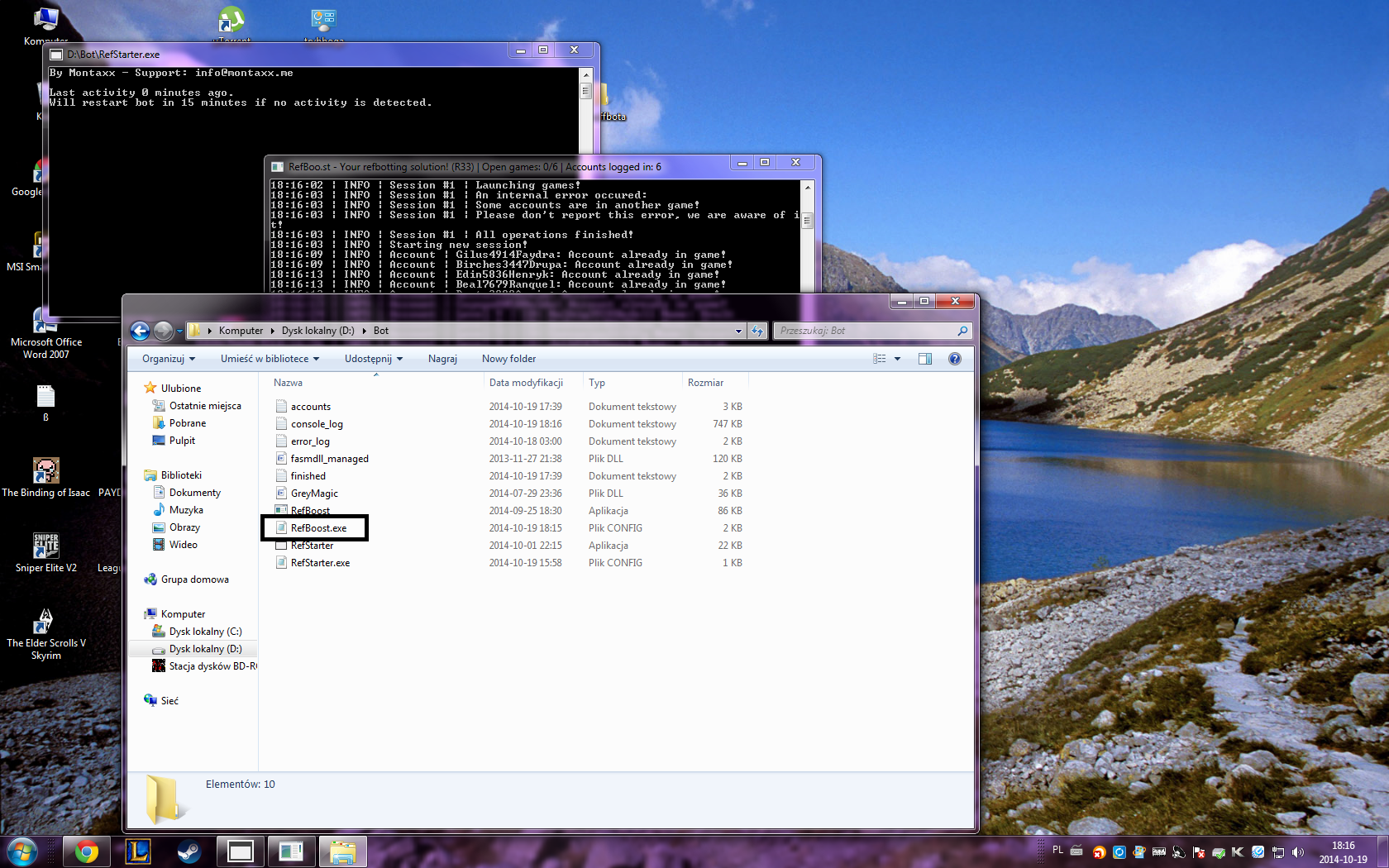Go back in Explorer navigation
The height and width of the screenshot is (868, 1389).
point(140,331)
